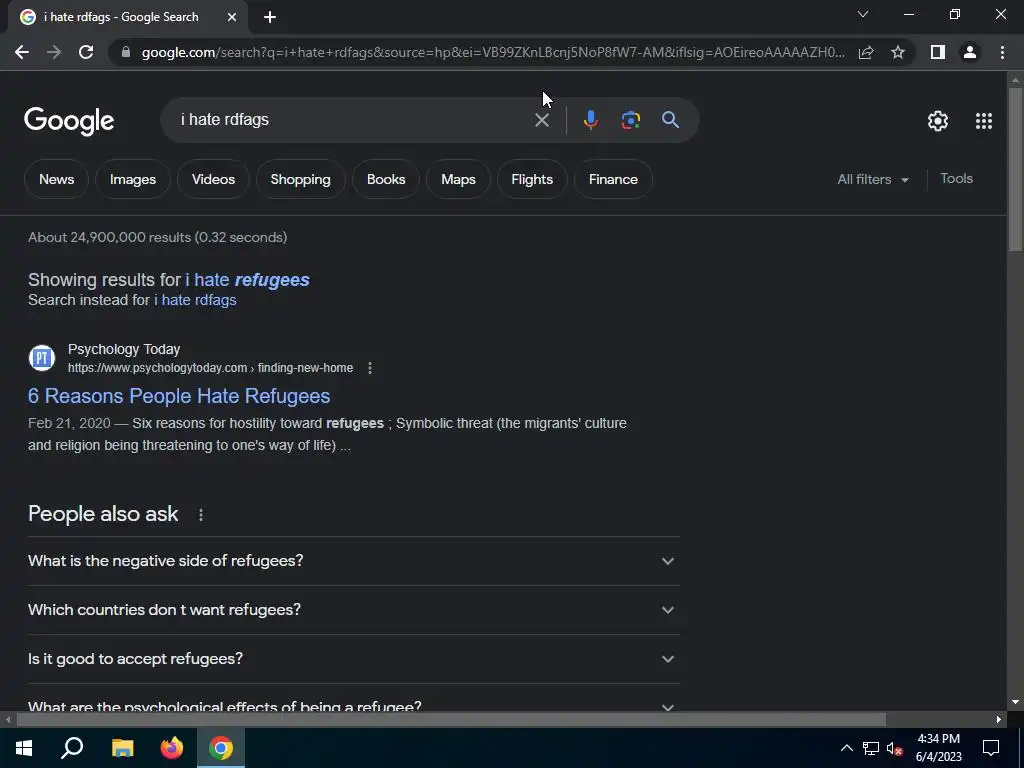
Task: Filter results by Finance
Action: tap(613, 179)
